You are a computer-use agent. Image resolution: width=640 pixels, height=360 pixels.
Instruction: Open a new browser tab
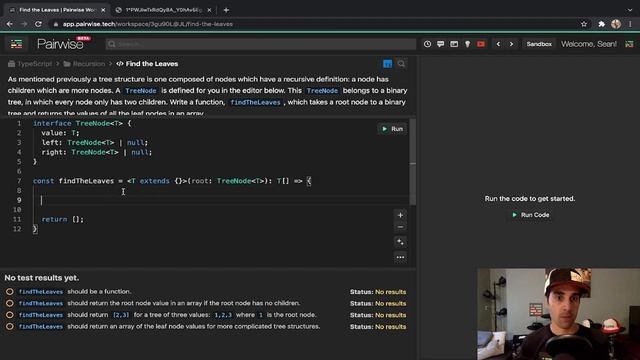point(226,10)
